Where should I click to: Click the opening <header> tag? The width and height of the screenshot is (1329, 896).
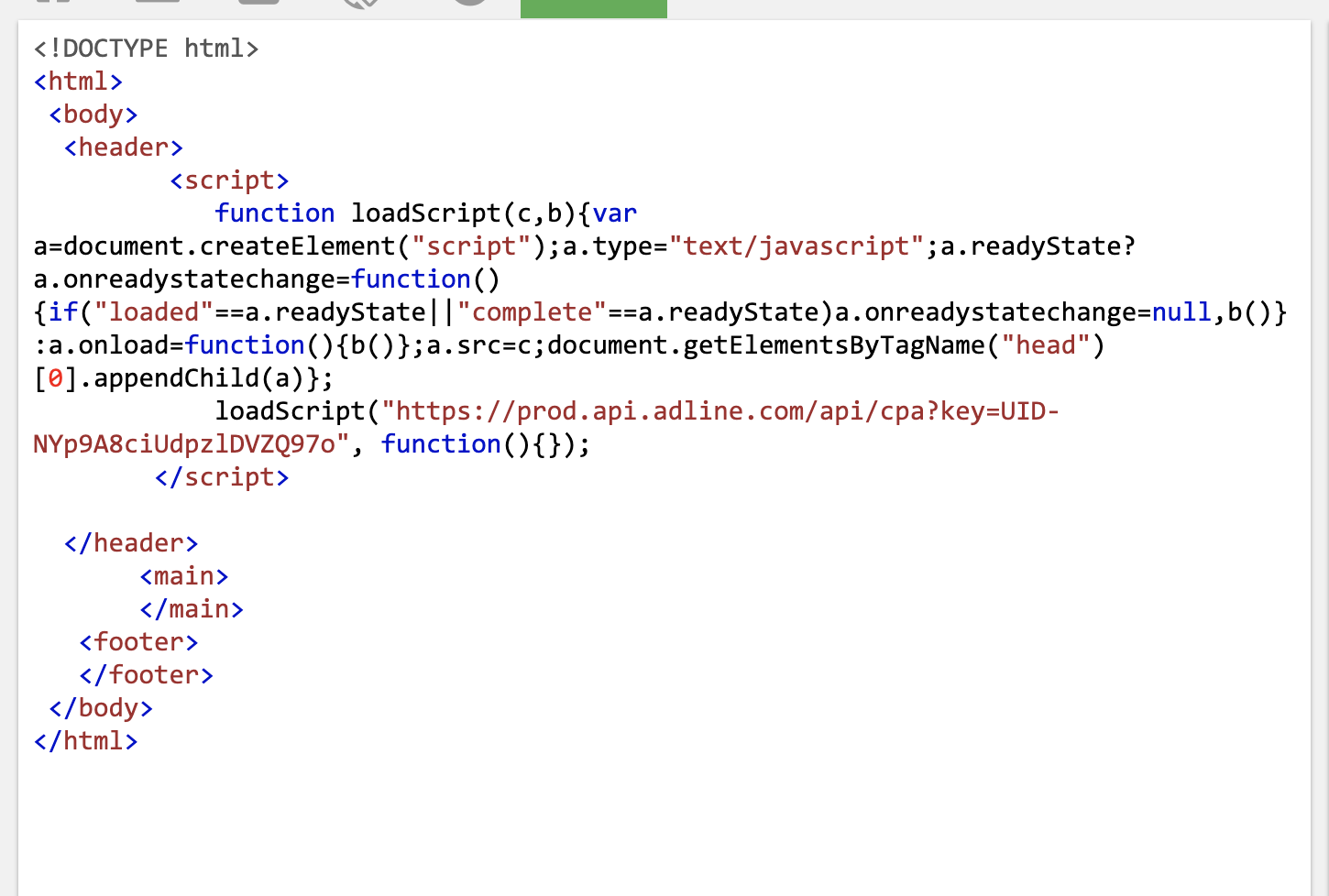(124, 148)
